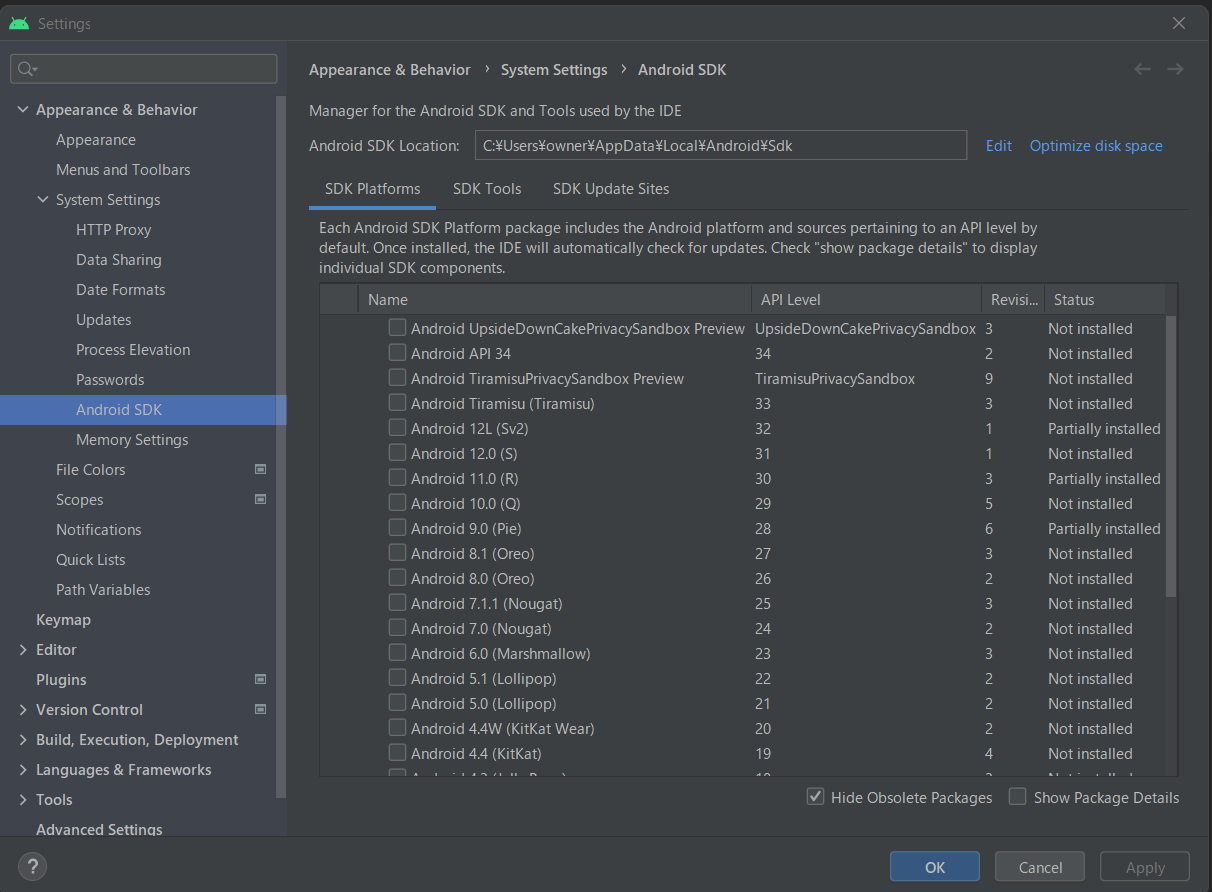Image resolution: width=1212 pixels, height=892 pixels.
Task: Click the Cancel button
Action: click(1040, 867)
